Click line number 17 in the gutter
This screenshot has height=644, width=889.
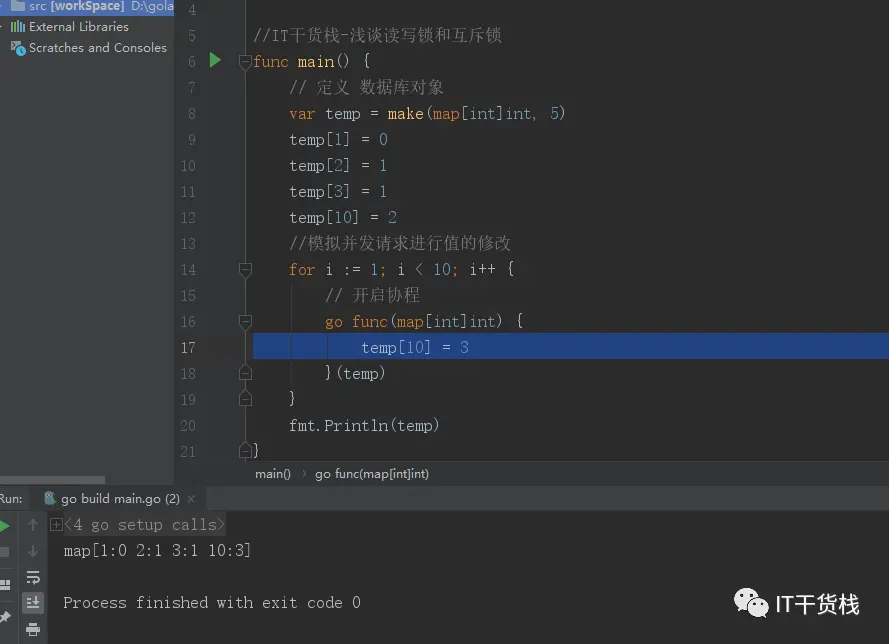pyautogui.click(x=188, y=347)
